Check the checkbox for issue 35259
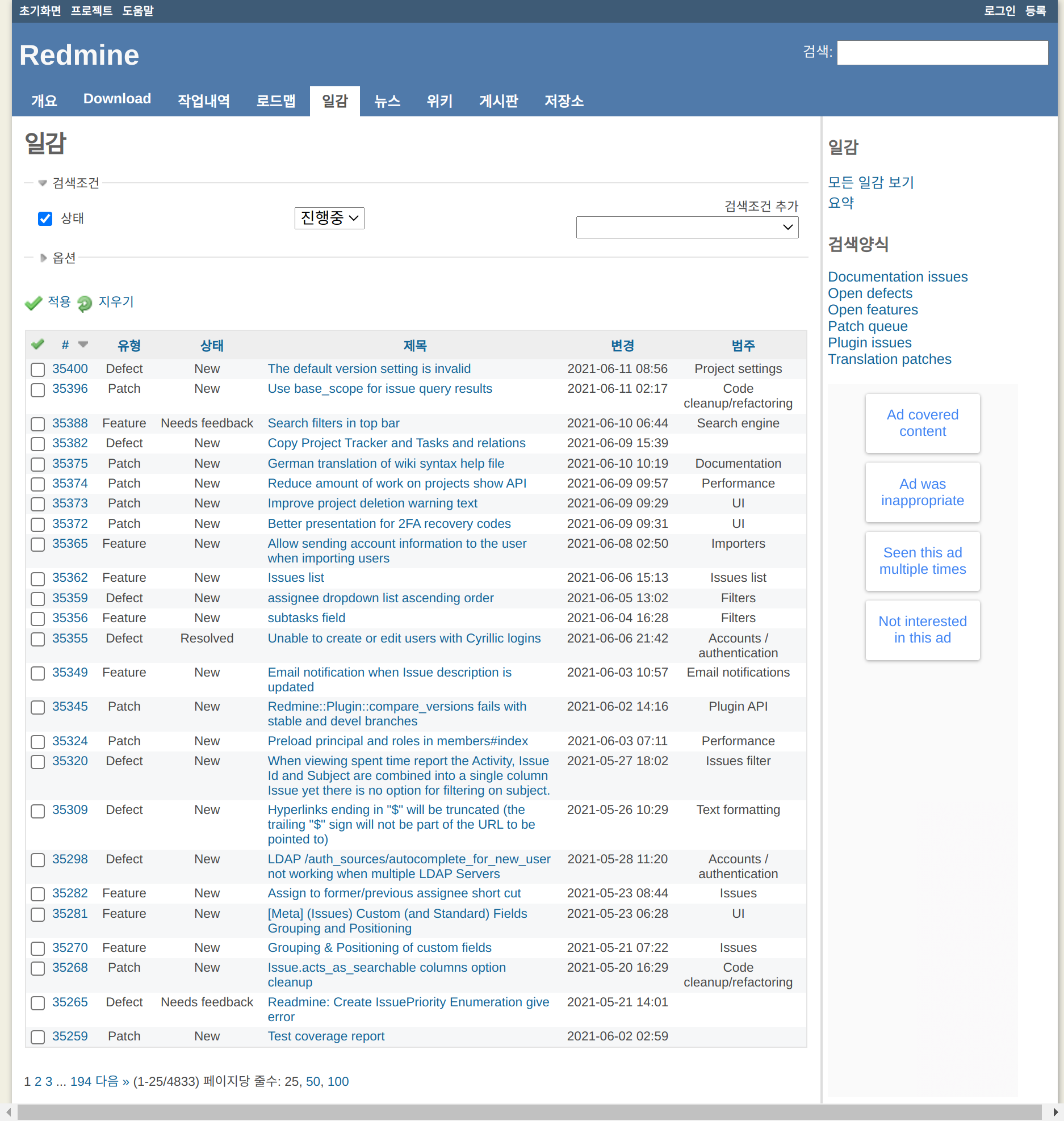This screenshot has width=1064, height=1121. tap(37, 1037)
